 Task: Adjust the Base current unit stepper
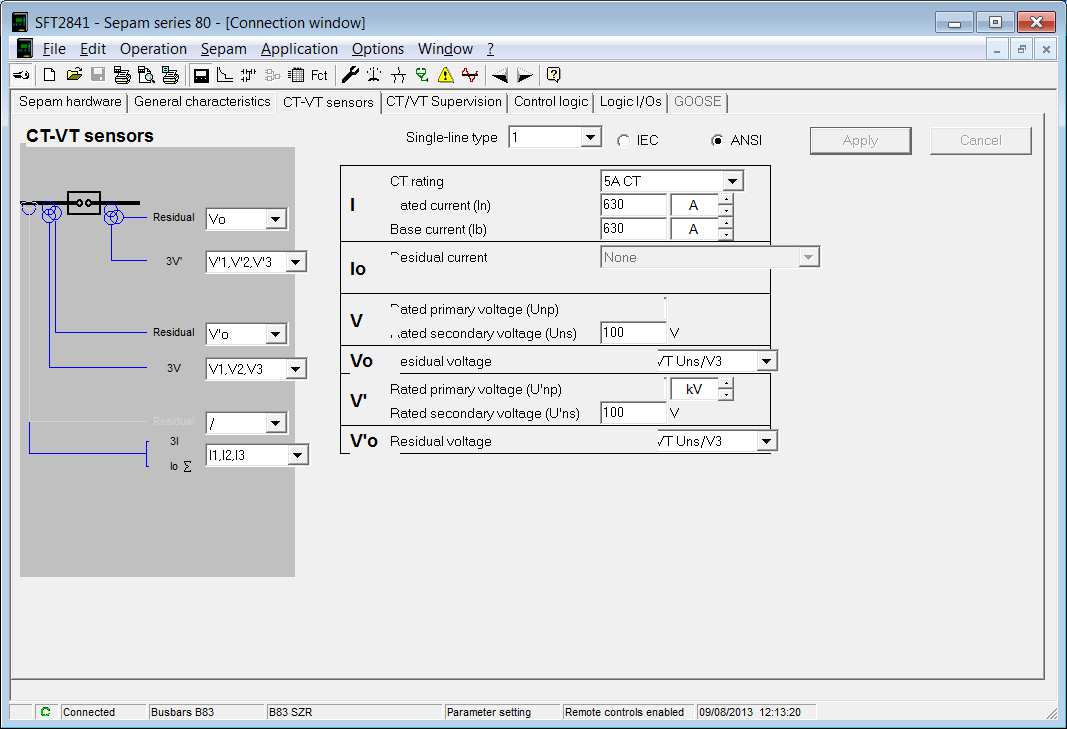[726, 229]
